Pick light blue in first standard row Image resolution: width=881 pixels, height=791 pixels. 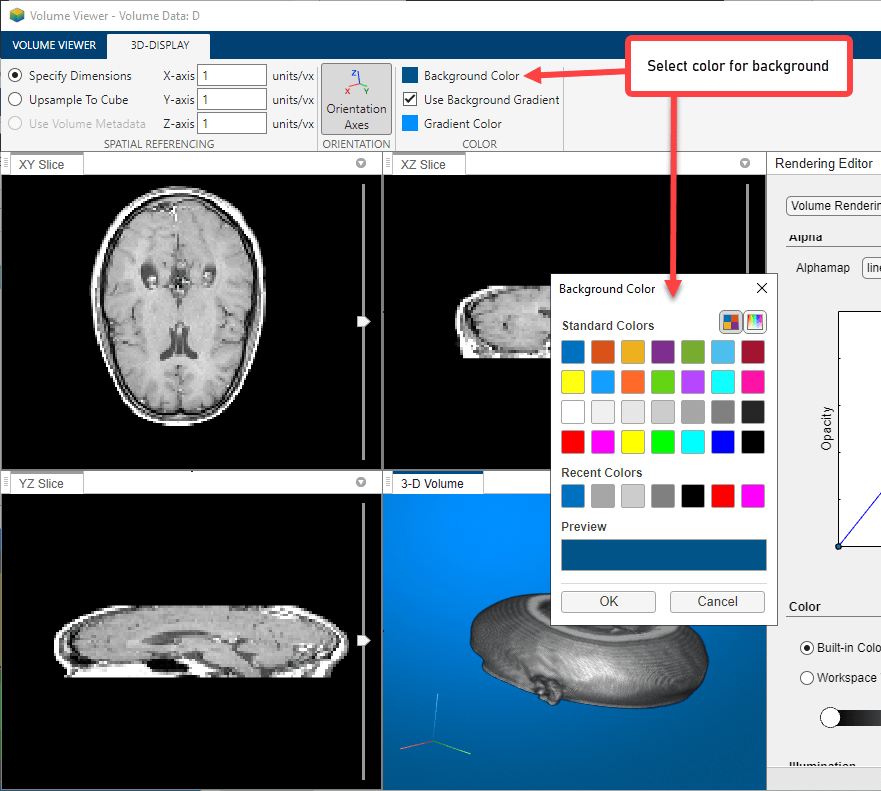723,352
